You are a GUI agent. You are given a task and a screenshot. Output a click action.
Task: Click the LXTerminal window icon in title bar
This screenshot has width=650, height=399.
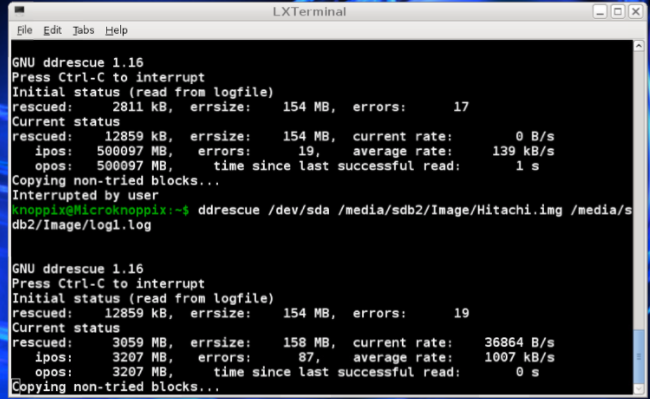coord(19,10)
